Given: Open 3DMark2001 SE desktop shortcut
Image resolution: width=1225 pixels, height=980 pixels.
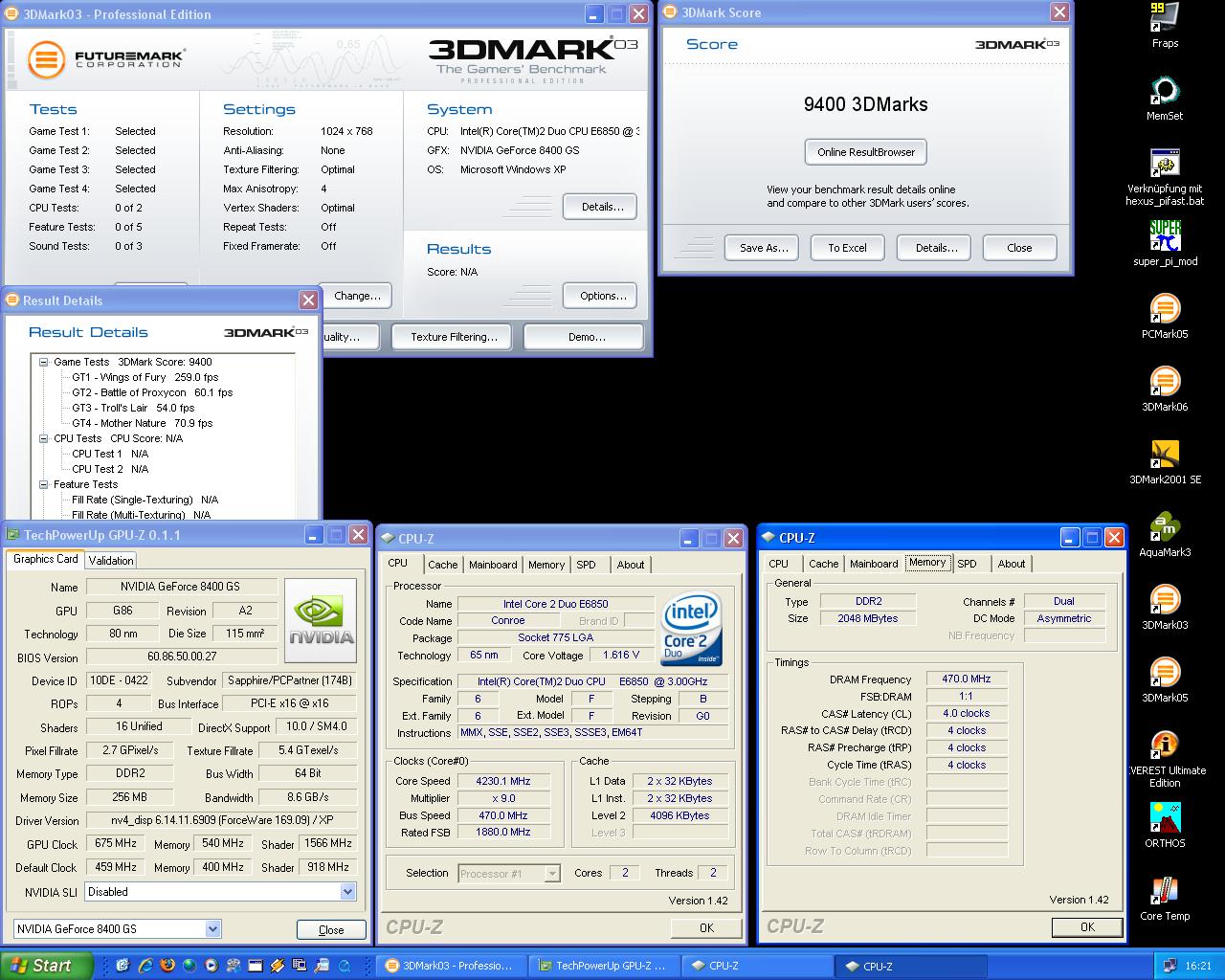Looking at the screenshot, I should 1165,462.
